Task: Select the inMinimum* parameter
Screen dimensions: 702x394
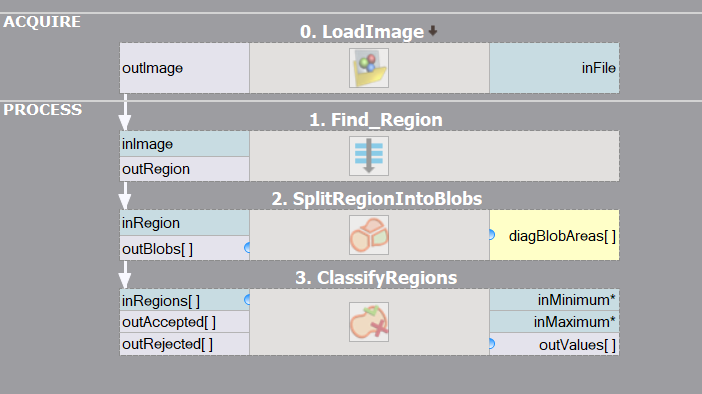Action: tap(554, 300)
